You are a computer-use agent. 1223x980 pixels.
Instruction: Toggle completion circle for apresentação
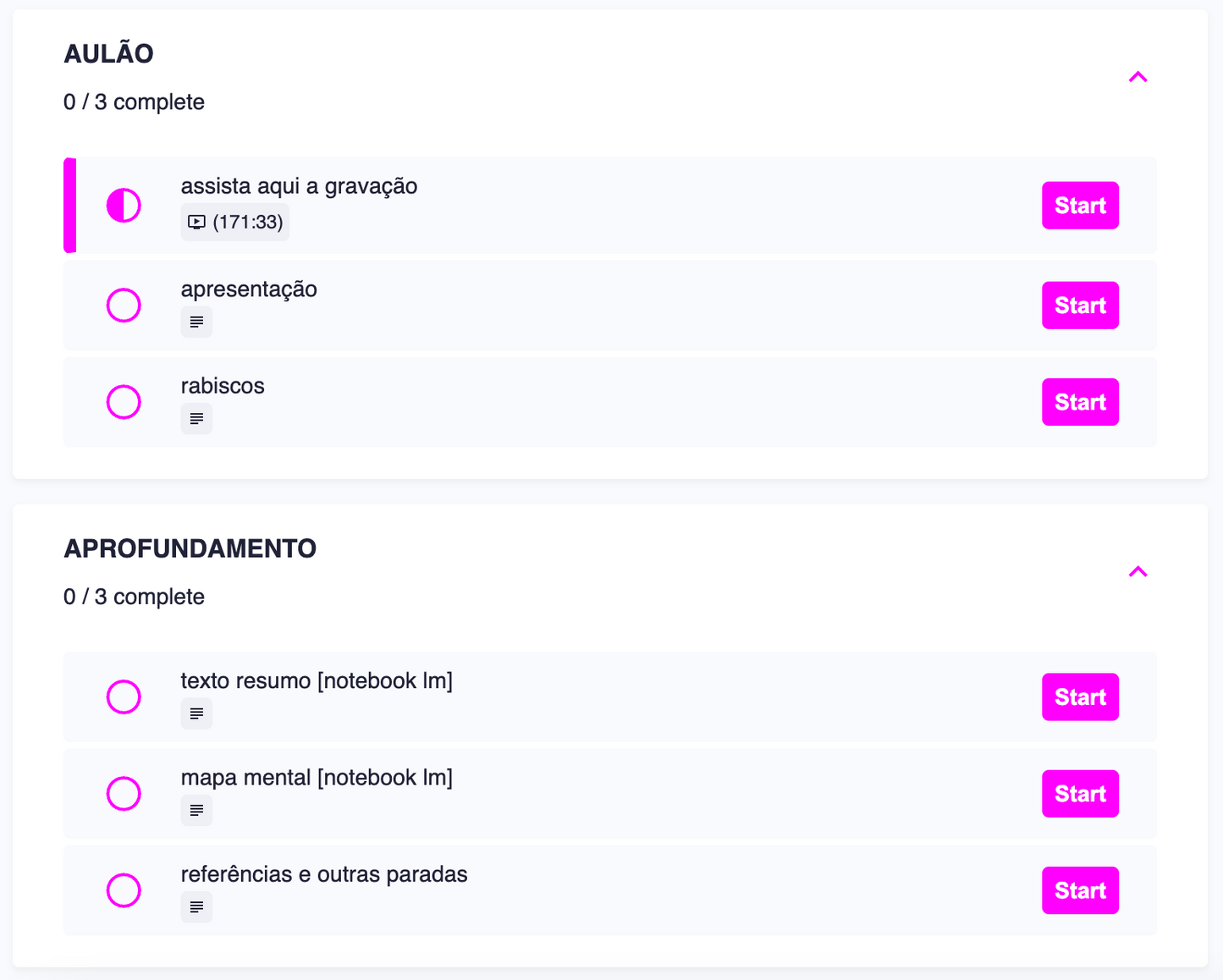124,306
